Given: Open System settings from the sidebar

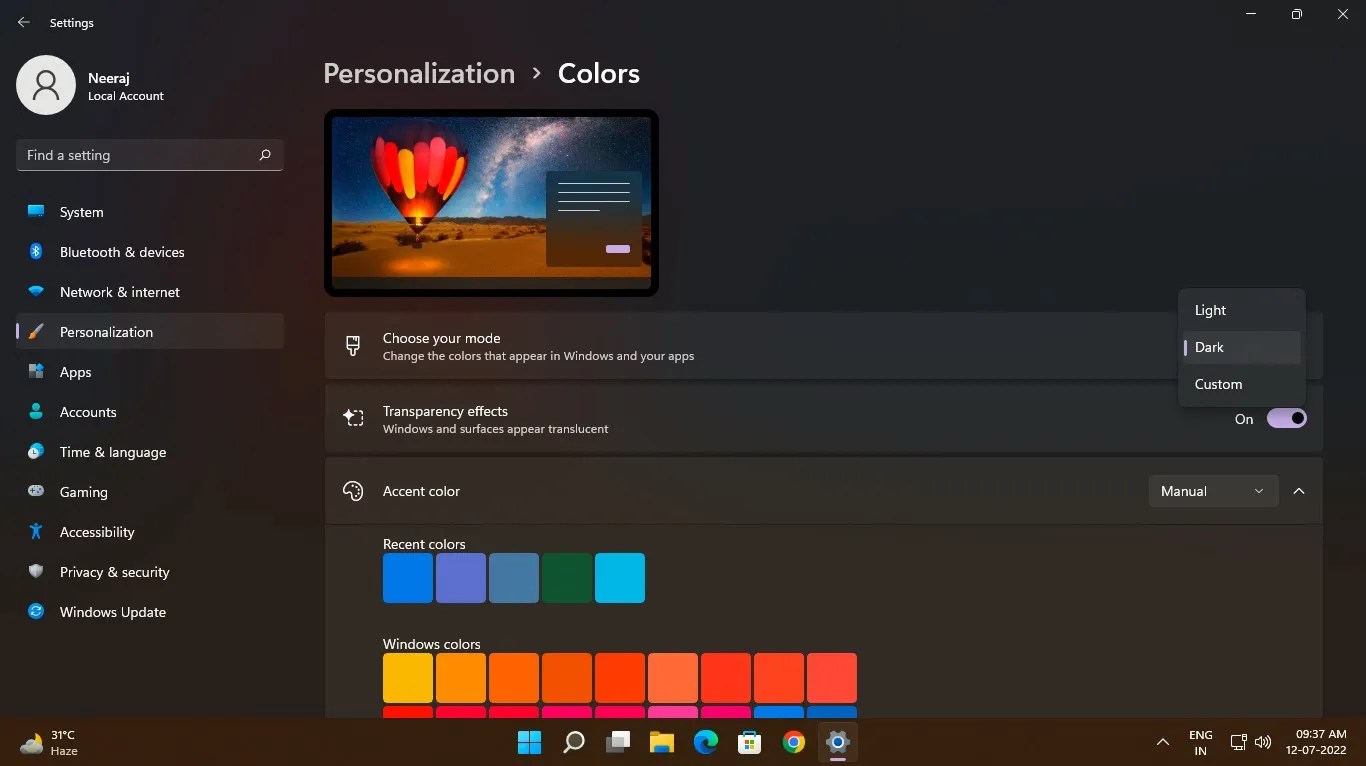Looking at the screenshot, I should (x=80, y=212).
